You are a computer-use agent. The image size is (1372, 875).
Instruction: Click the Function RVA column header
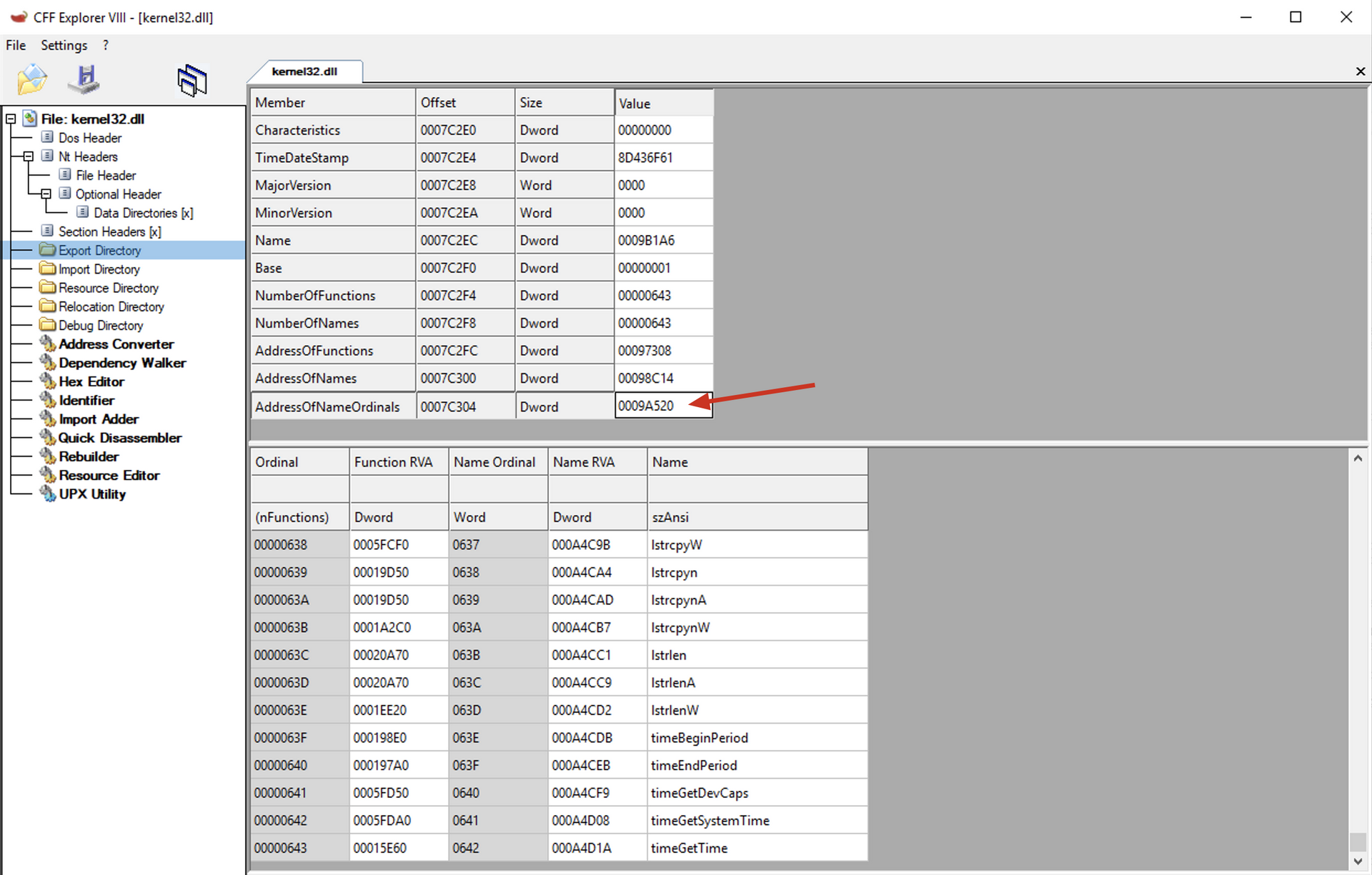pos(399,462)
